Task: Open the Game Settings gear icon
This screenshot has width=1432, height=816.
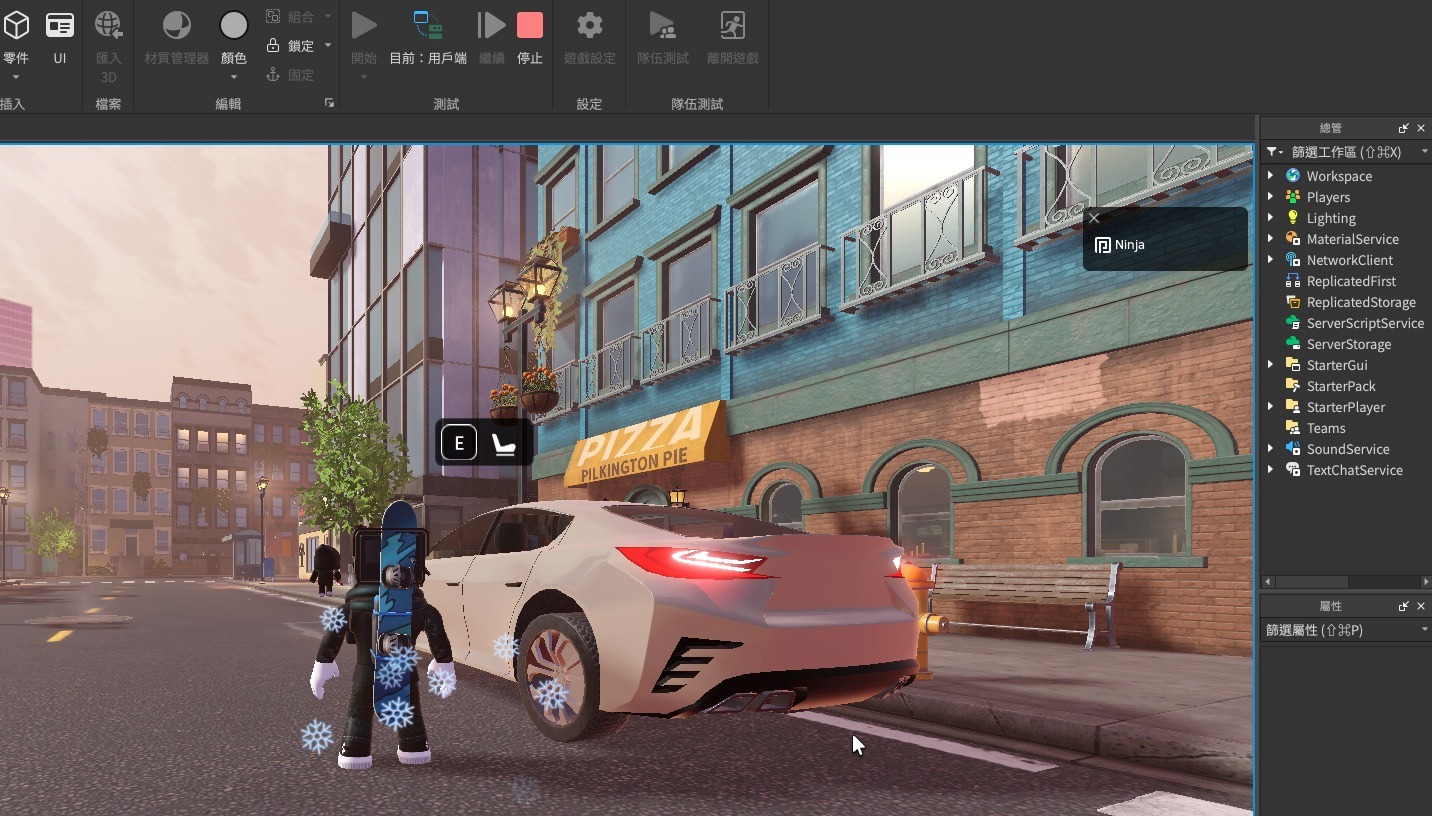Action: click(590, 26)
